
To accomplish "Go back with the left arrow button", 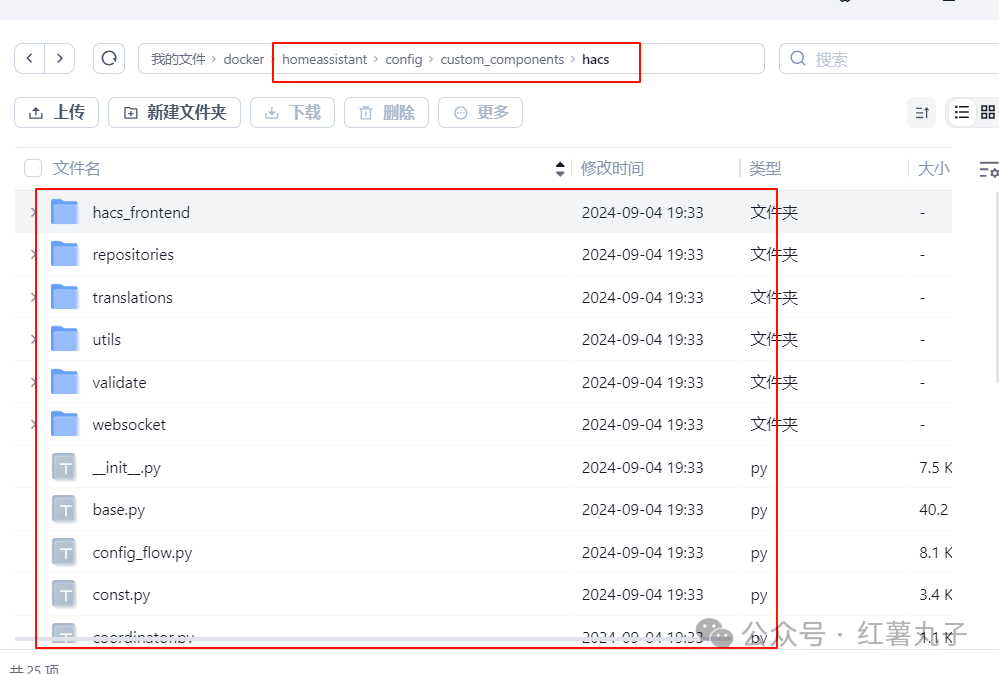I will coord(29,59).
